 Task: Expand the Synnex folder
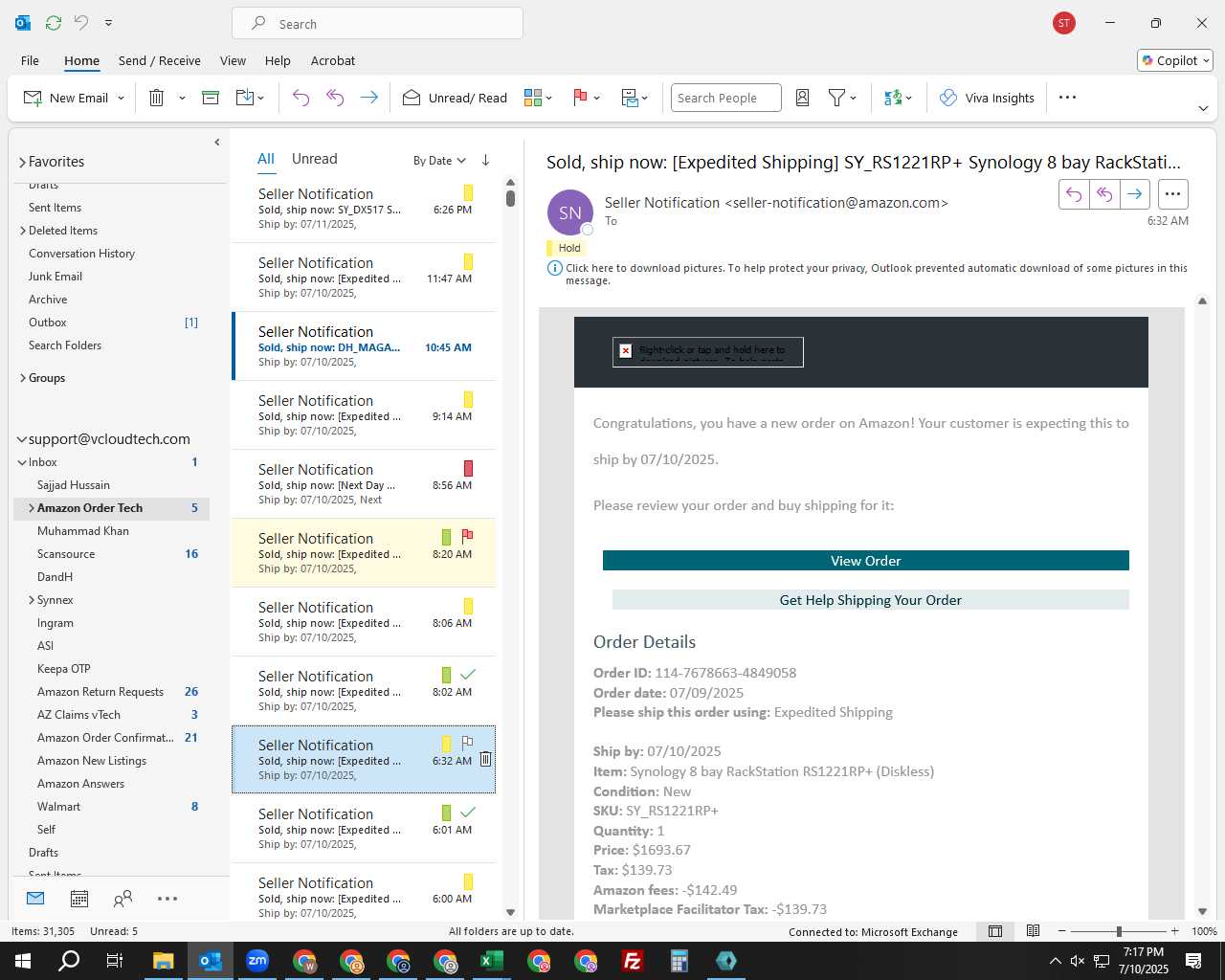31,600
